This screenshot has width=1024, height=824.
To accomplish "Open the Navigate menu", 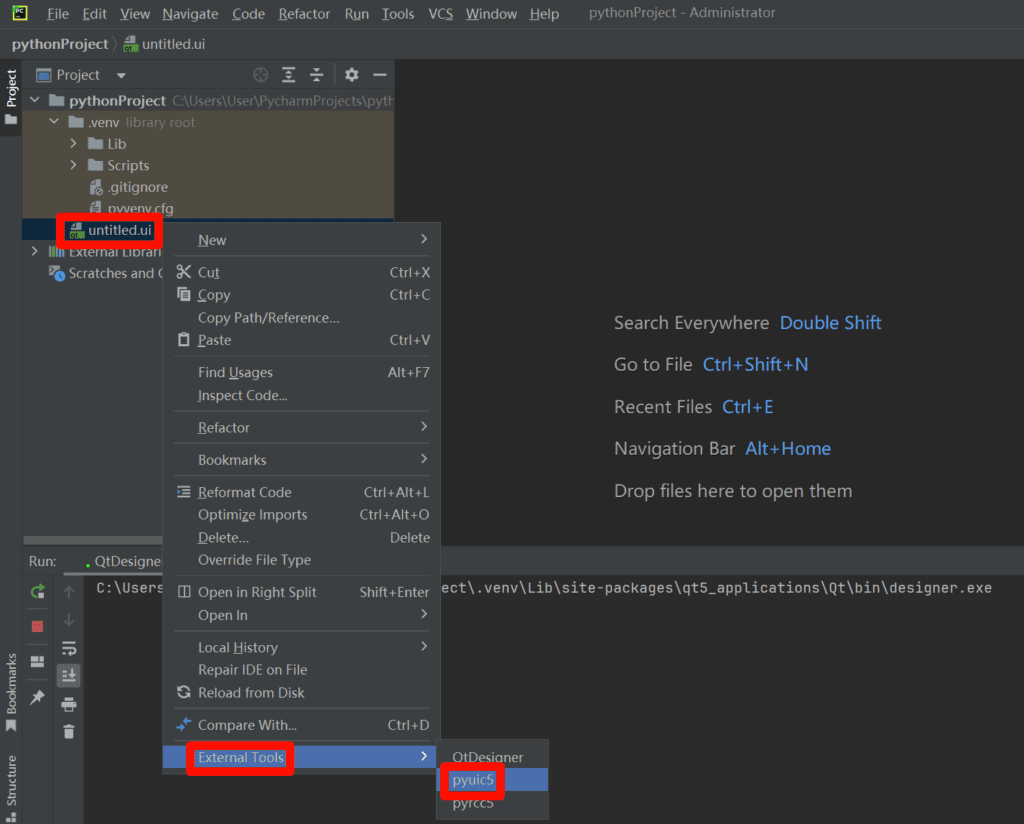I will pos(190,14).
